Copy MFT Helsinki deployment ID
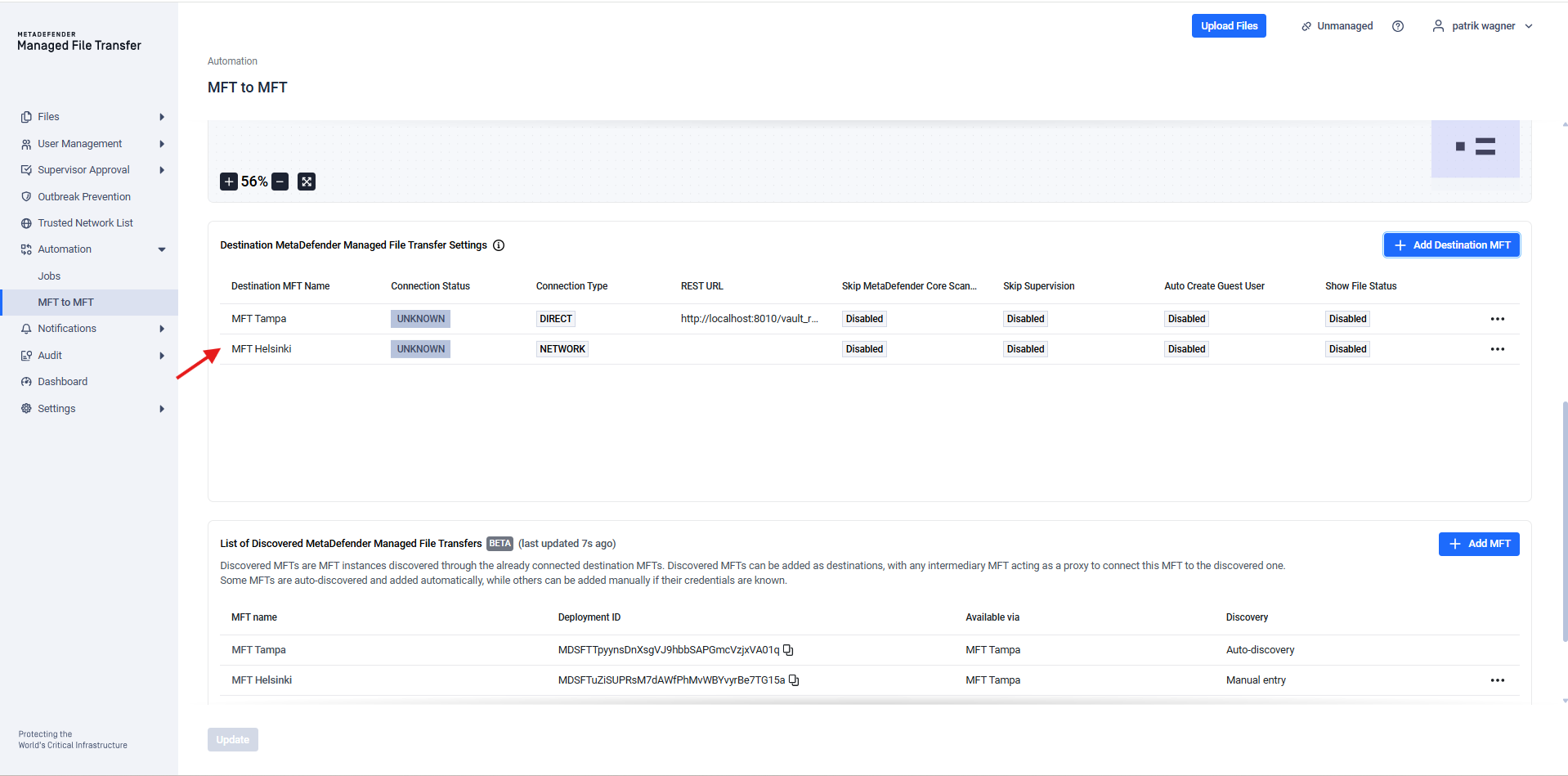 pos(794,680)
